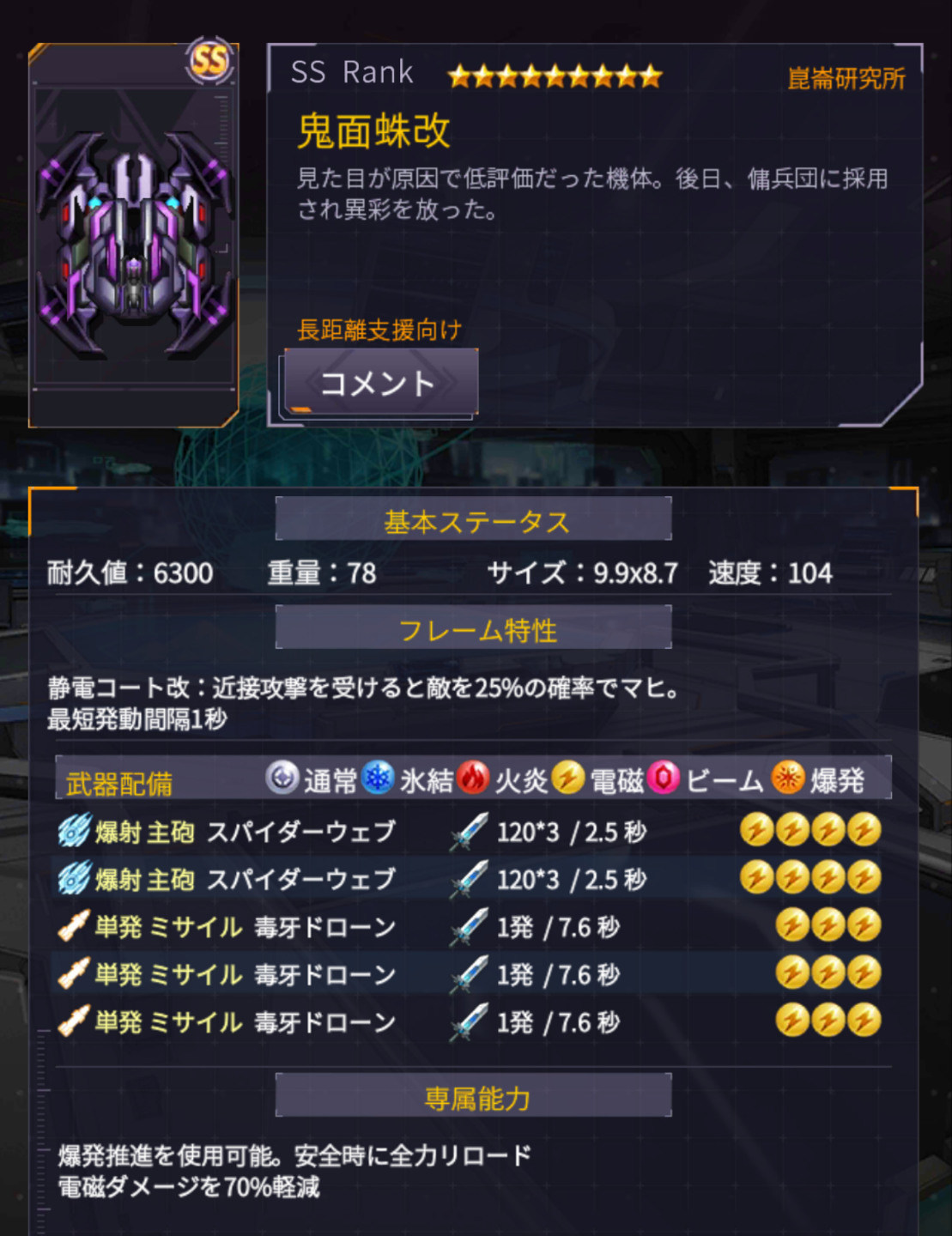Select the ビーム beam damage icon
The height and width of the screenshot is (1236, 952).
[x=664, y=778]
